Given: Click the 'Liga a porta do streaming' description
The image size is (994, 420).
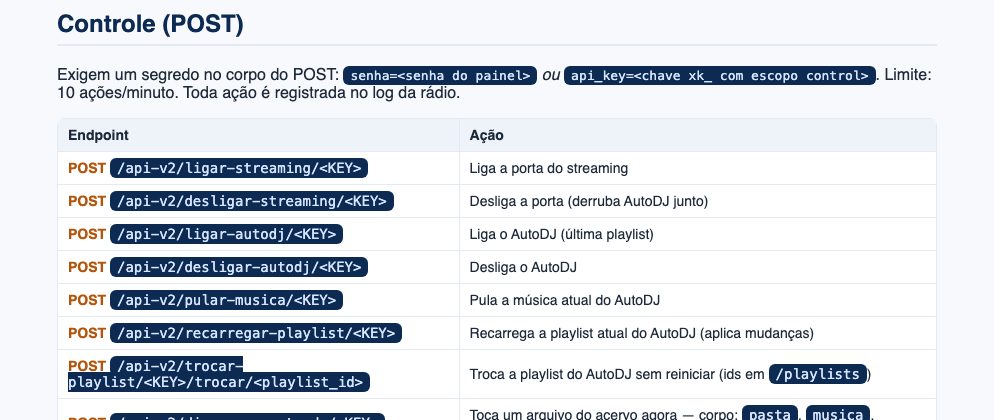Looking at the screenshot, I should click(x=548, y=168).
